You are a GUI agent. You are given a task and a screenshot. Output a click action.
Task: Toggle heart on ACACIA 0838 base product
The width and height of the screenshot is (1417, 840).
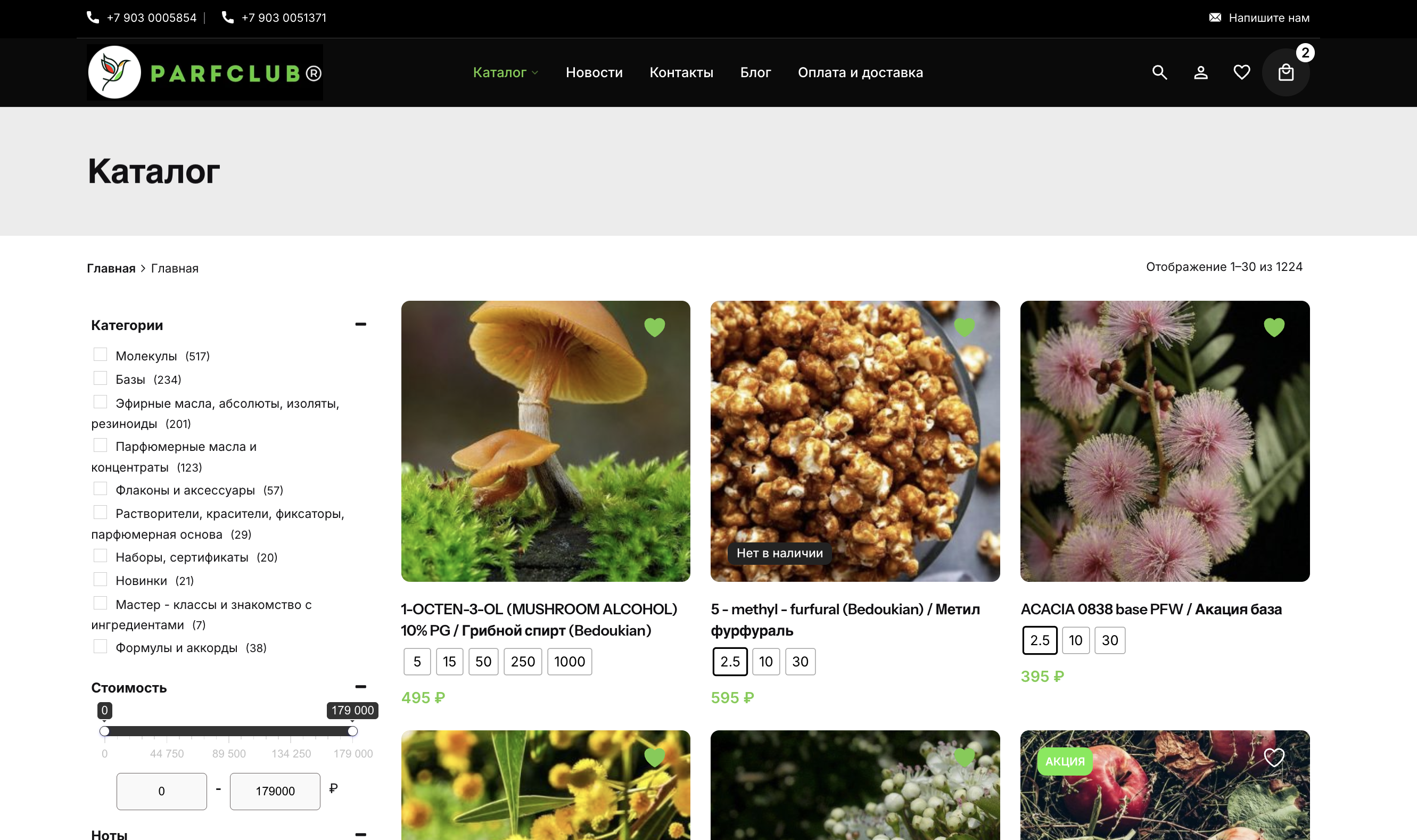pos(1274,327)
